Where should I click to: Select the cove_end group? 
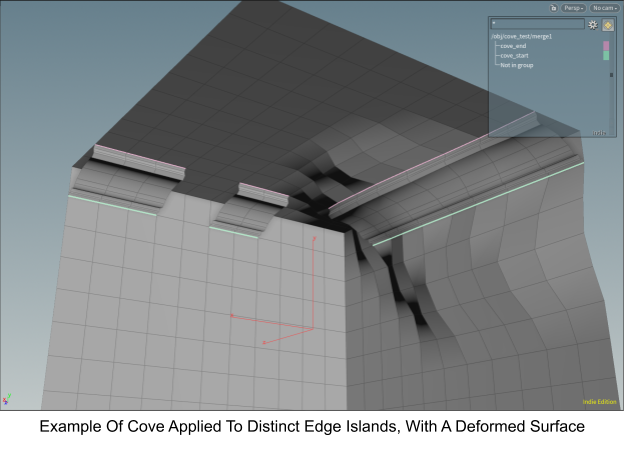point(513,46)
